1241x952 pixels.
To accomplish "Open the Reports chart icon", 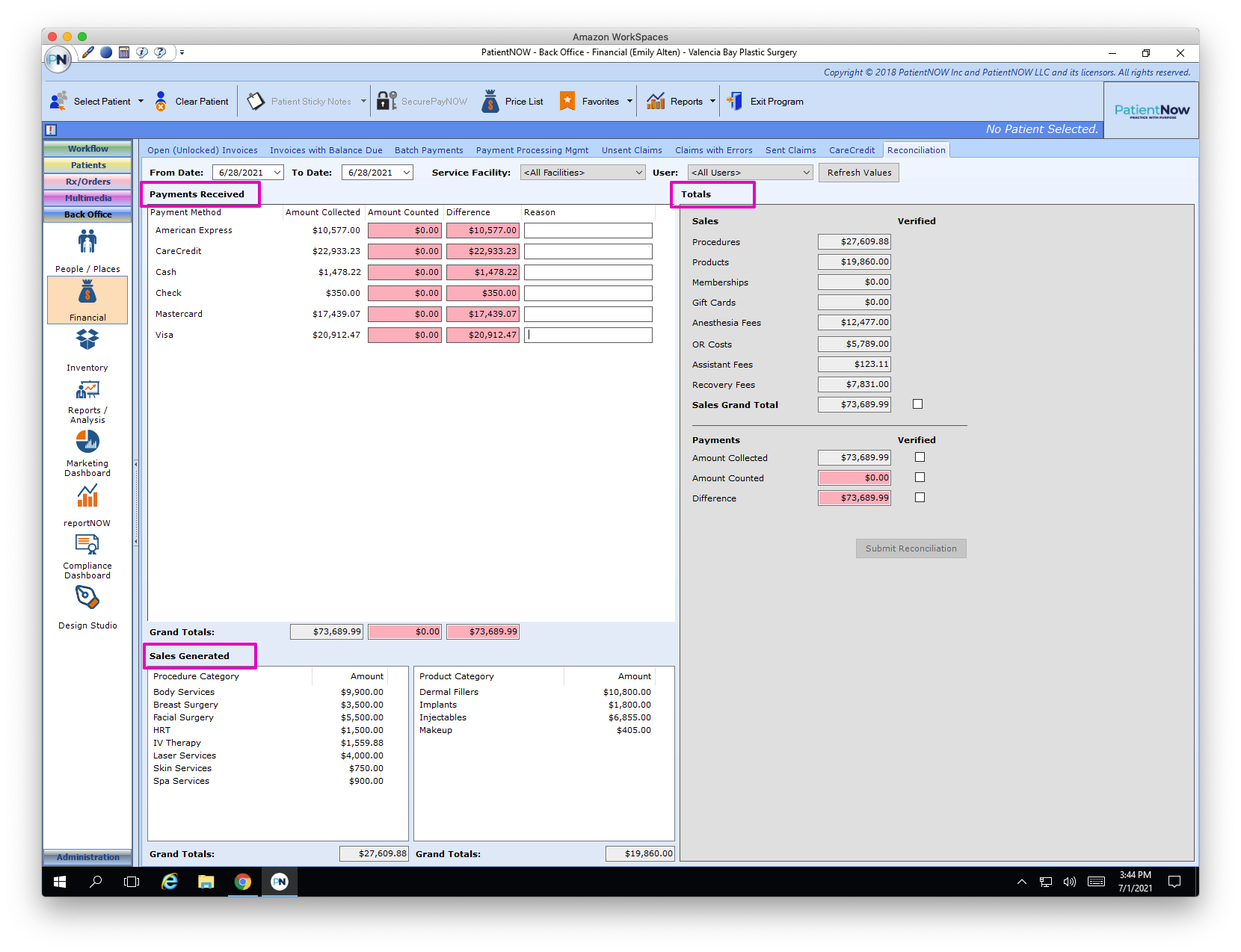I will (656, 101).
